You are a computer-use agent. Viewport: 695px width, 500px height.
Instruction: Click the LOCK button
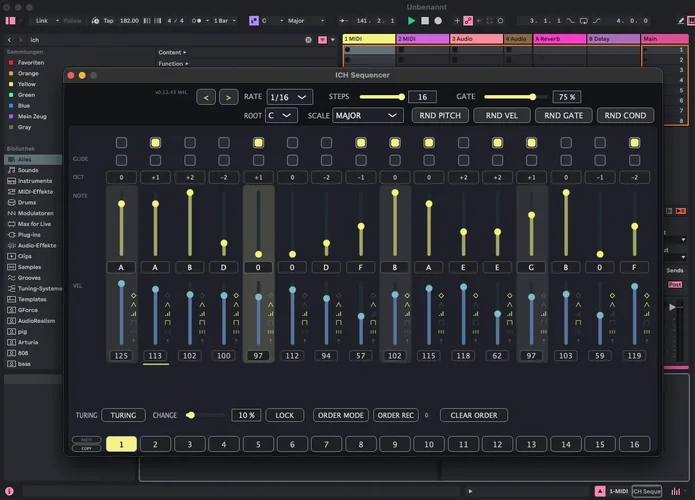click(285, 415)
